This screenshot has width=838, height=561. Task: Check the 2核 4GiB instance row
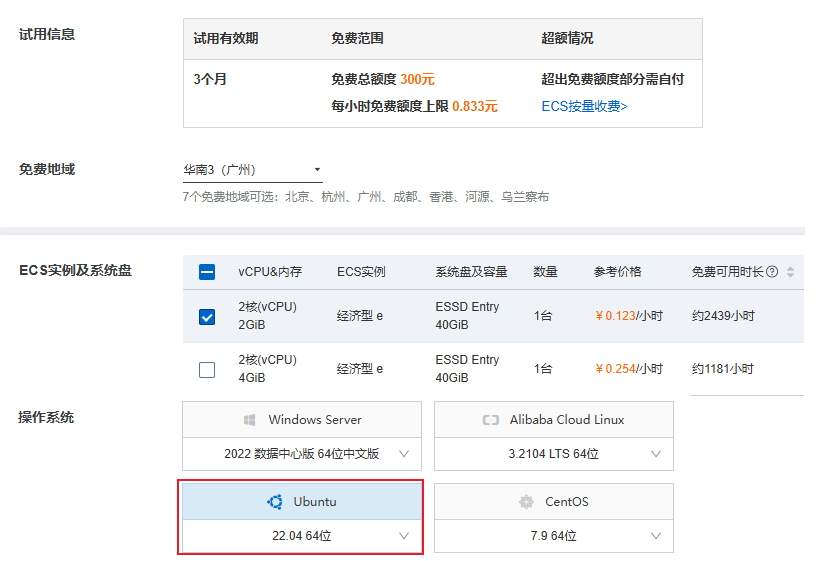pos(207,370)
